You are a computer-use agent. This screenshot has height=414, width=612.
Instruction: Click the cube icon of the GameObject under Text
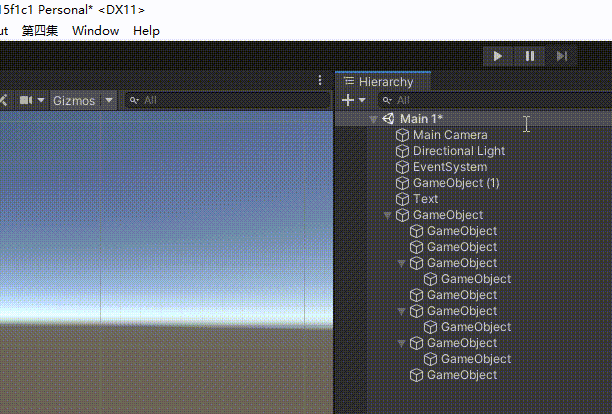(x=402, y=215)
